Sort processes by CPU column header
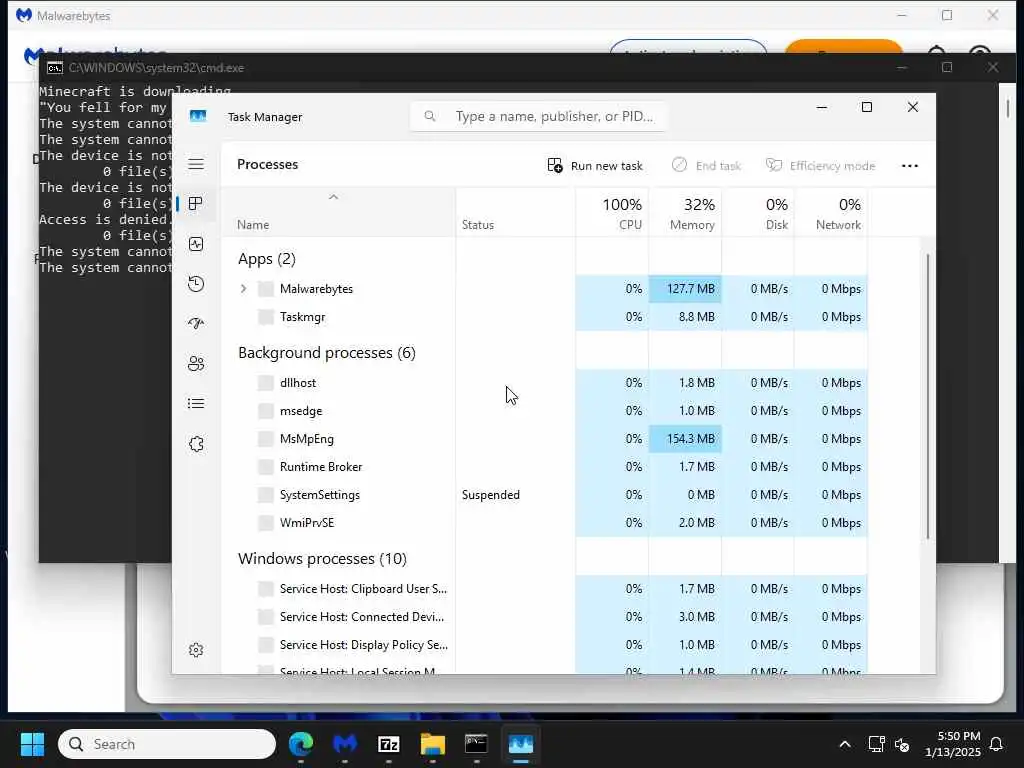 pyautogui.click(x=612, y=214)
